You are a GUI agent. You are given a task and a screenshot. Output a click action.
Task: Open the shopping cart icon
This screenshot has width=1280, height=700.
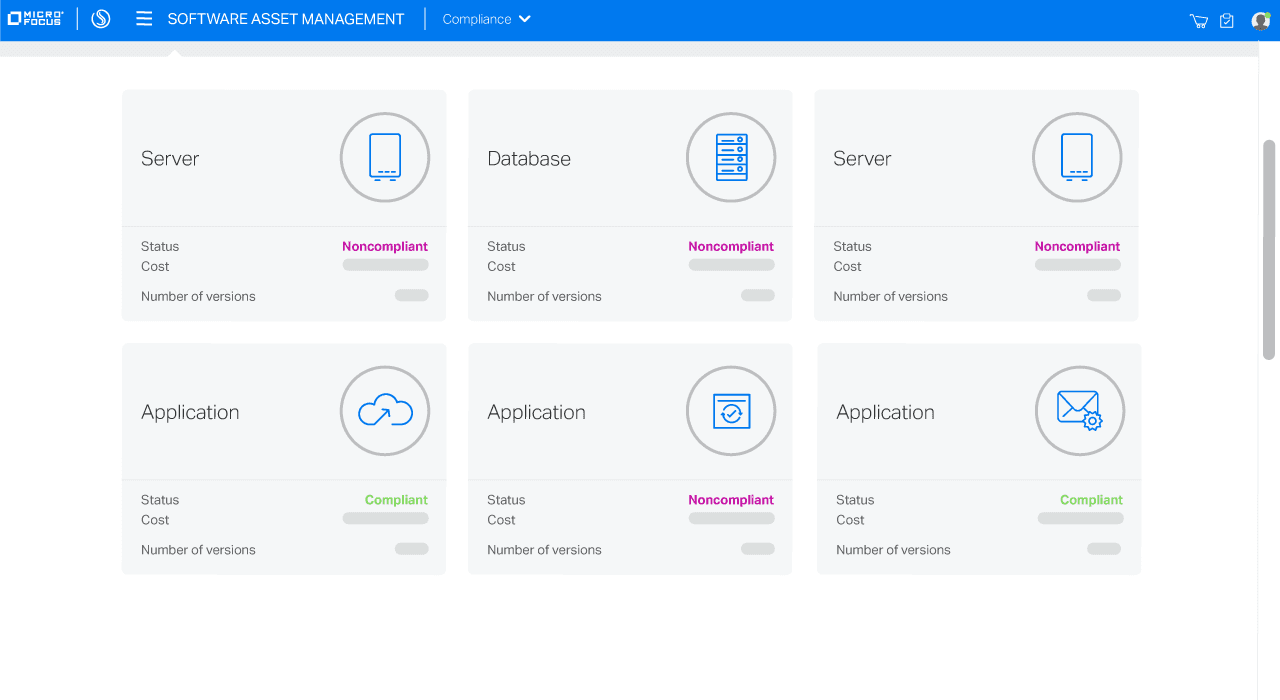[x=1197, y=19]
